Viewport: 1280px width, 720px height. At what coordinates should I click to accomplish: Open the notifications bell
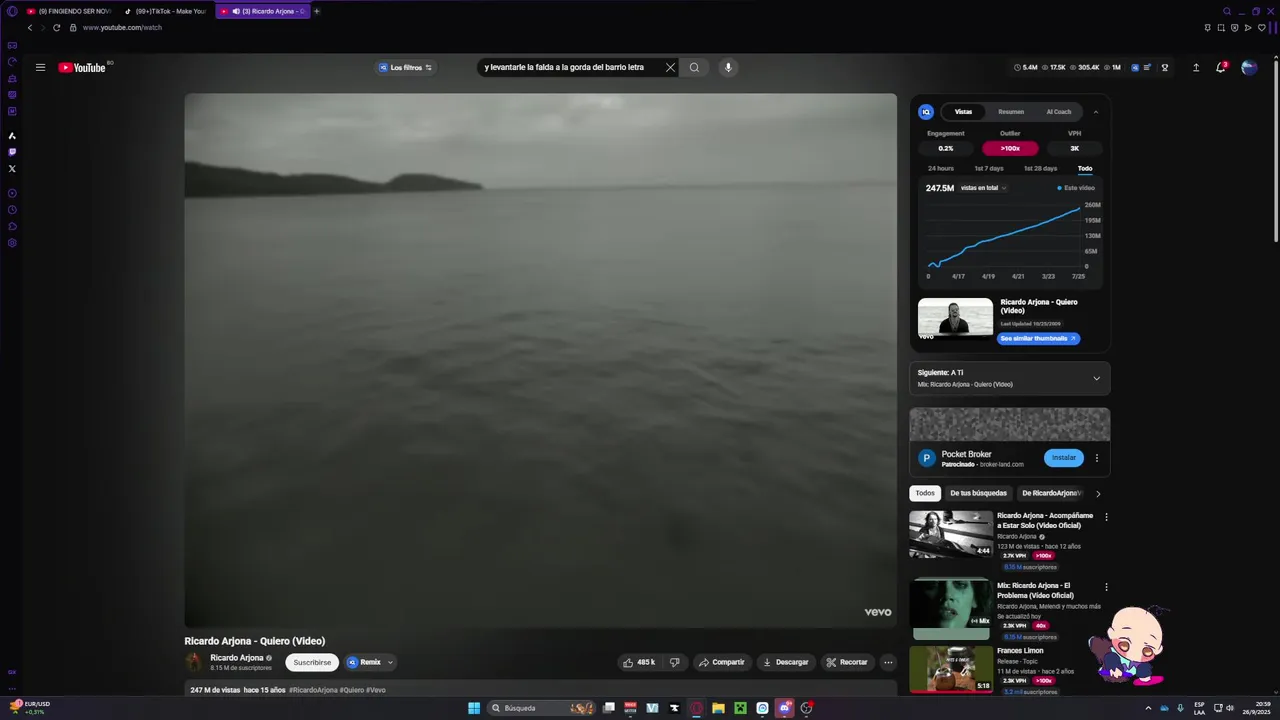1221,67
